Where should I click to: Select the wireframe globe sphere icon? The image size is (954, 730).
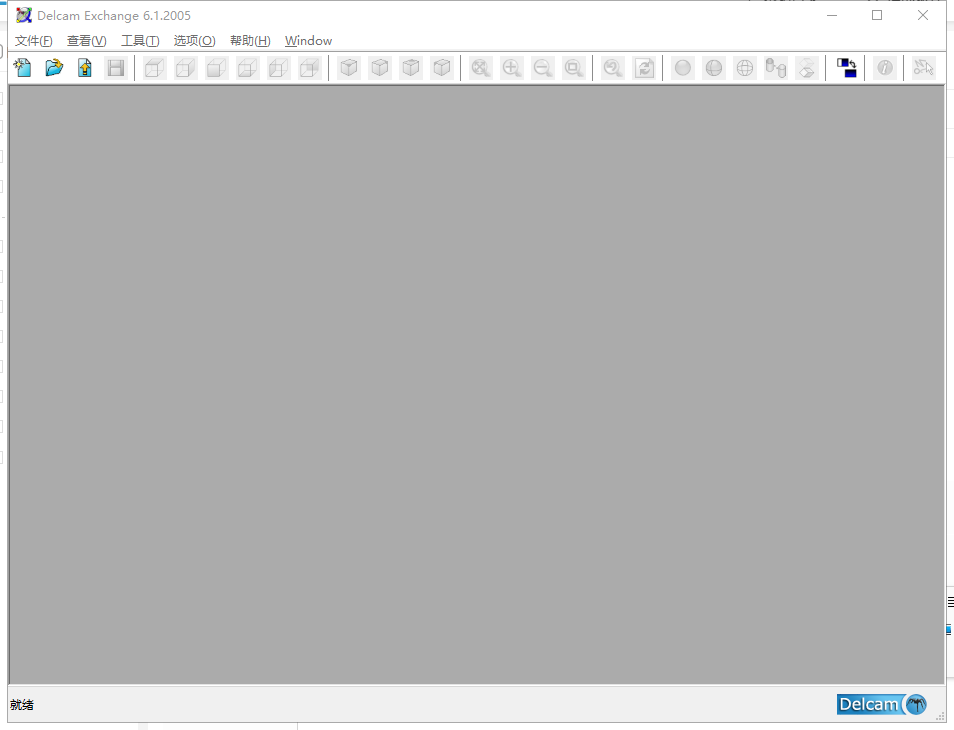point(745,68)
